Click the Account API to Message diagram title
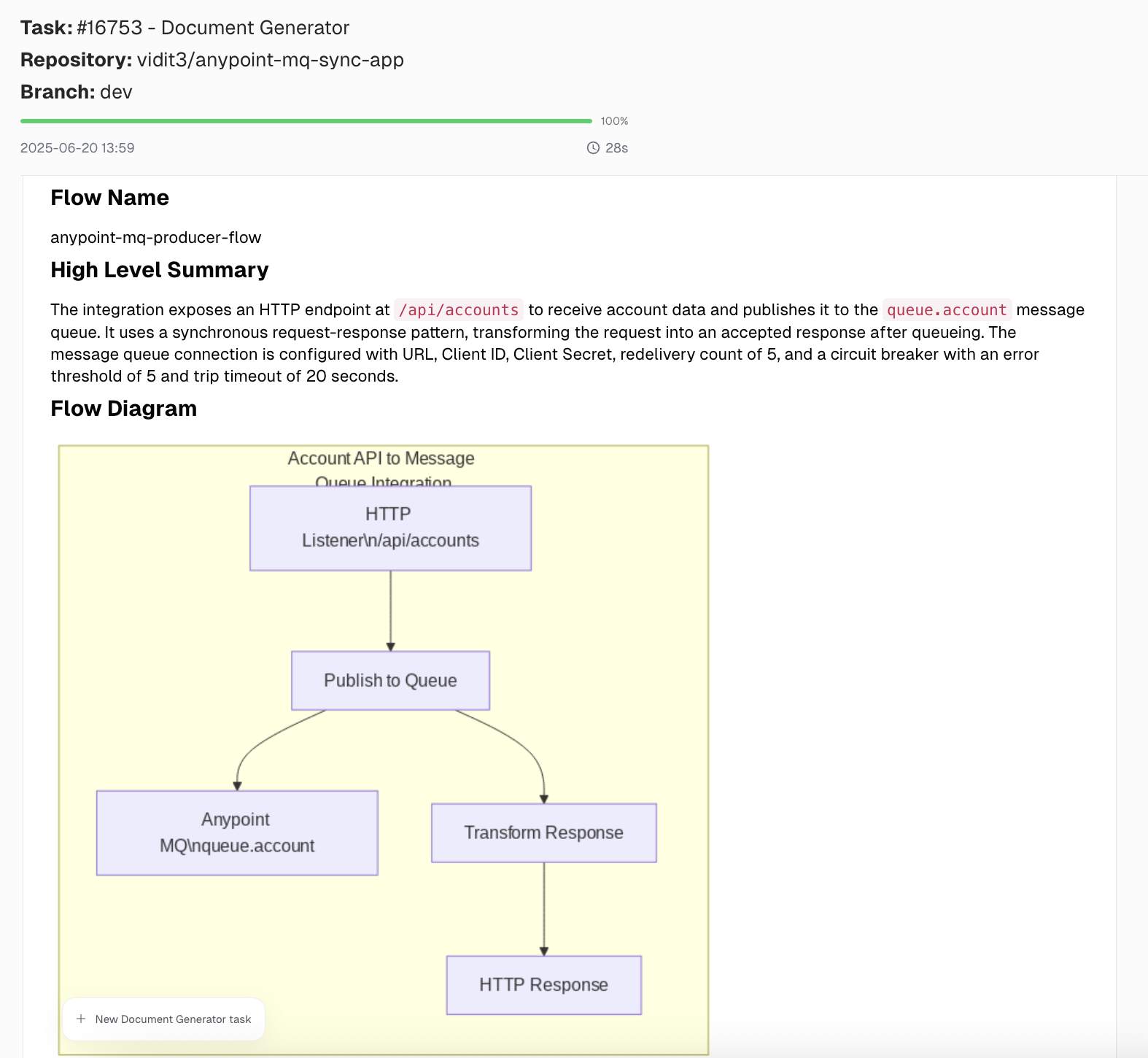 [x=381, y=458]
